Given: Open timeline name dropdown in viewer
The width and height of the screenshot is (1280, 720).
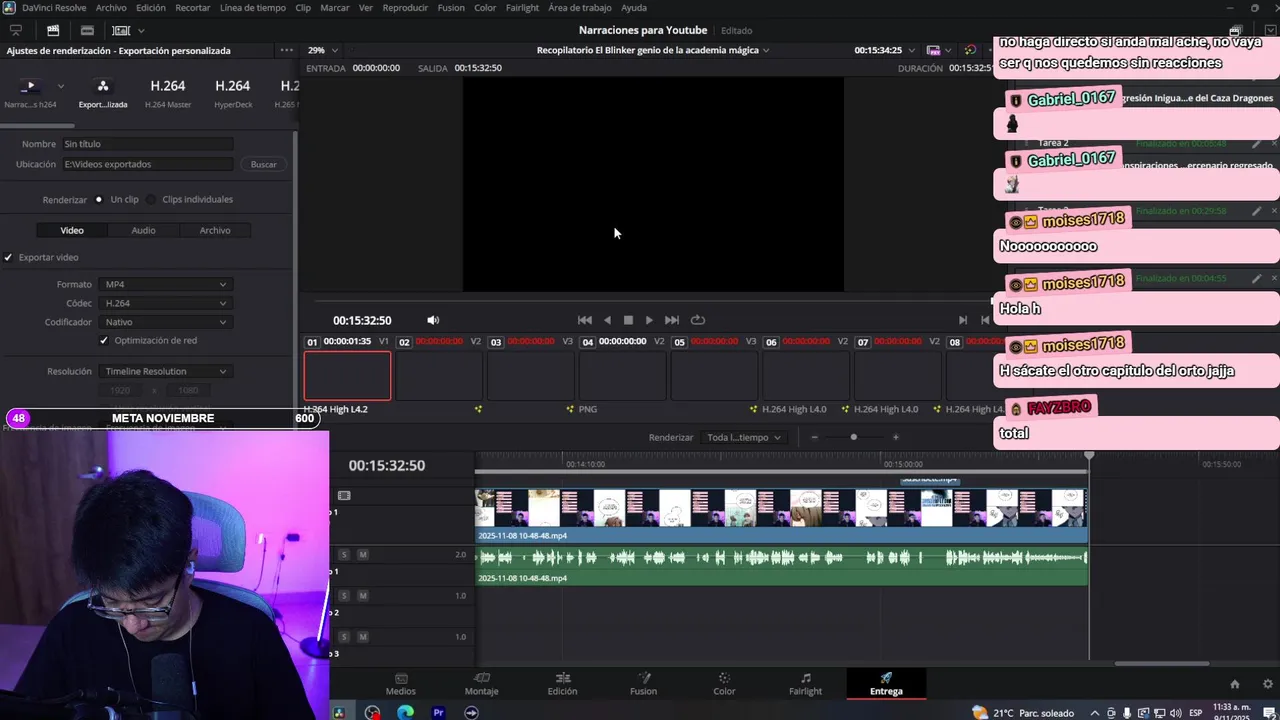Looking at the screenshot, I should click(x=653, y=50).
